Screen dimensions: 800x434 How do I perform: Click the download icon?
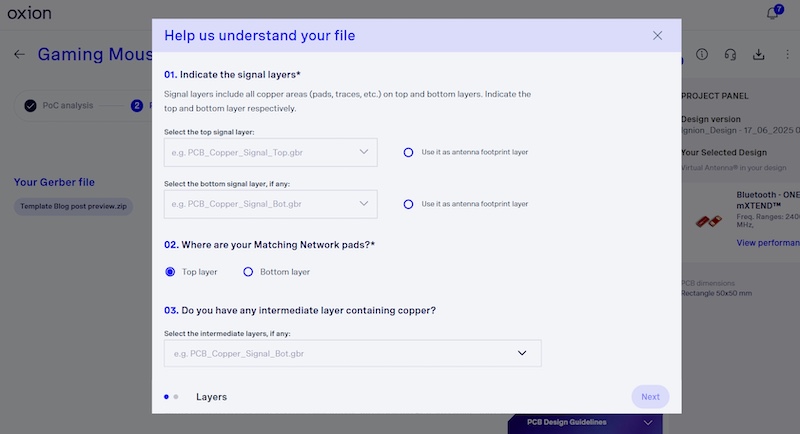[x=759, y=55]
